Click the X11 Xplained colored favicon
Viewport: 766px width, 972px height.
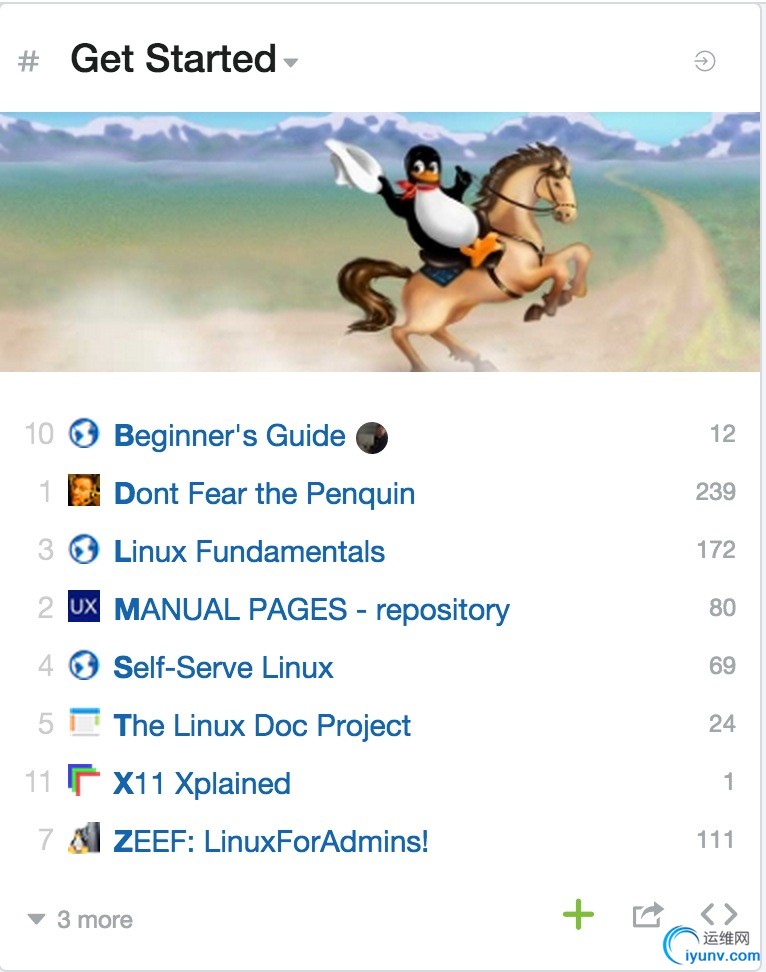84,781
